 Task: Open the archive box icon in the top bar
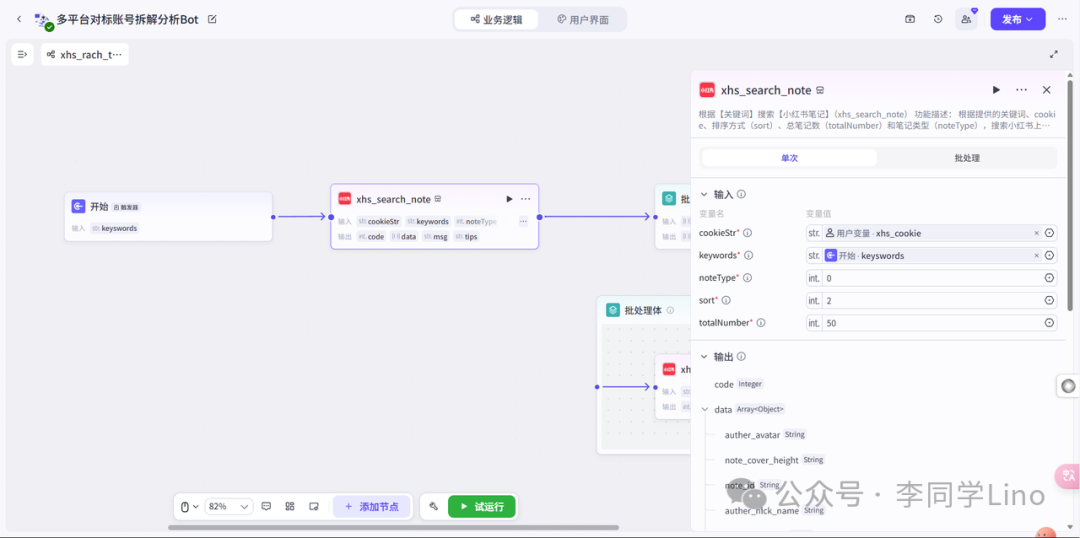[910, 19]
